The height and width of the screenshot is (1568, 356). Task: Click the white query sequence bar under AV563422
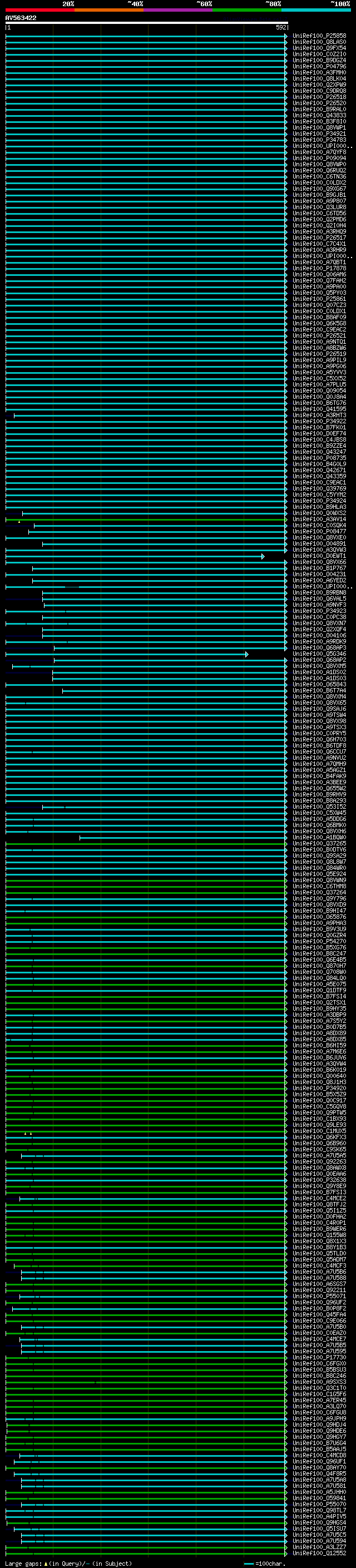147,22
